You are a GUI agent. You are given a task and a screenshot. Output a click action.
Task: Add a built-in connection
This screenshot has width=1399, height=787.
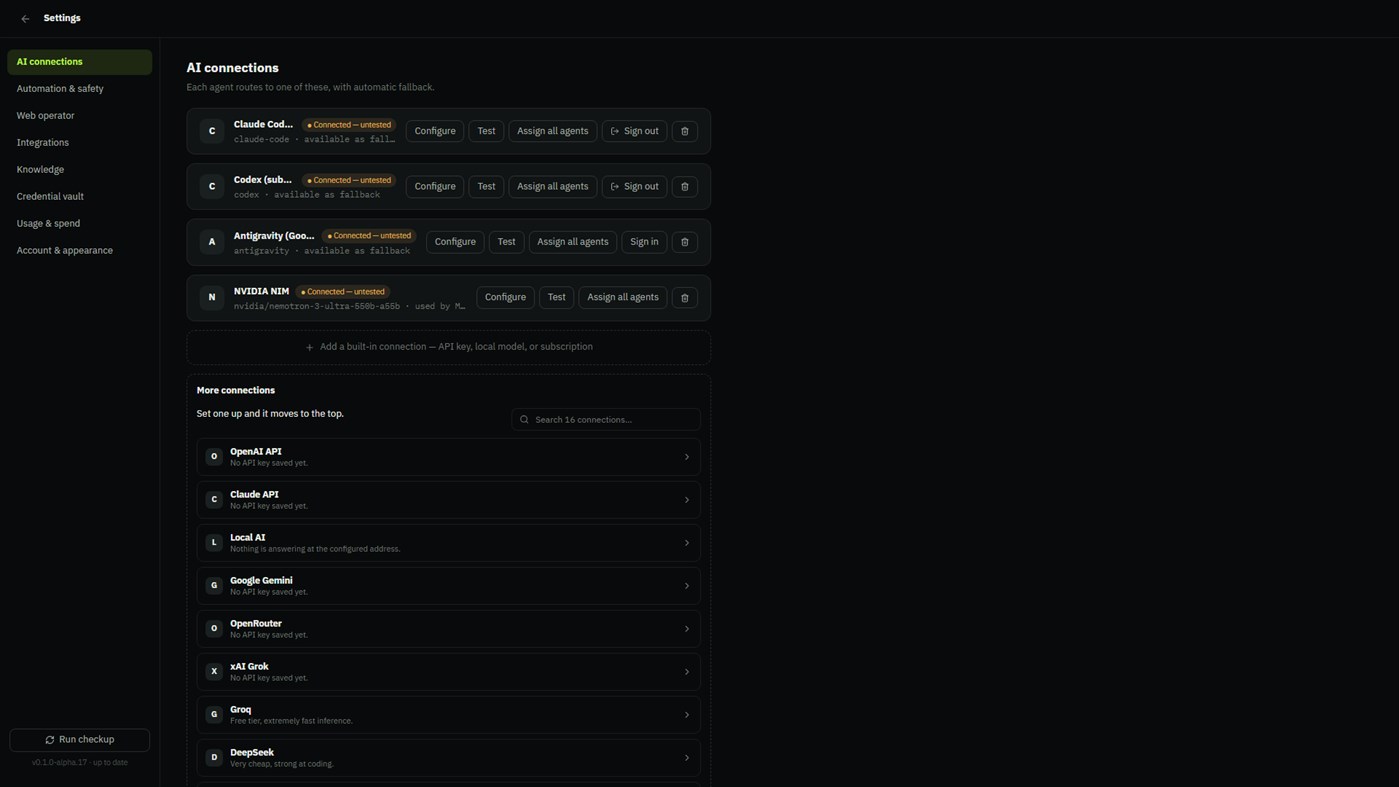[x=449, y=348]
